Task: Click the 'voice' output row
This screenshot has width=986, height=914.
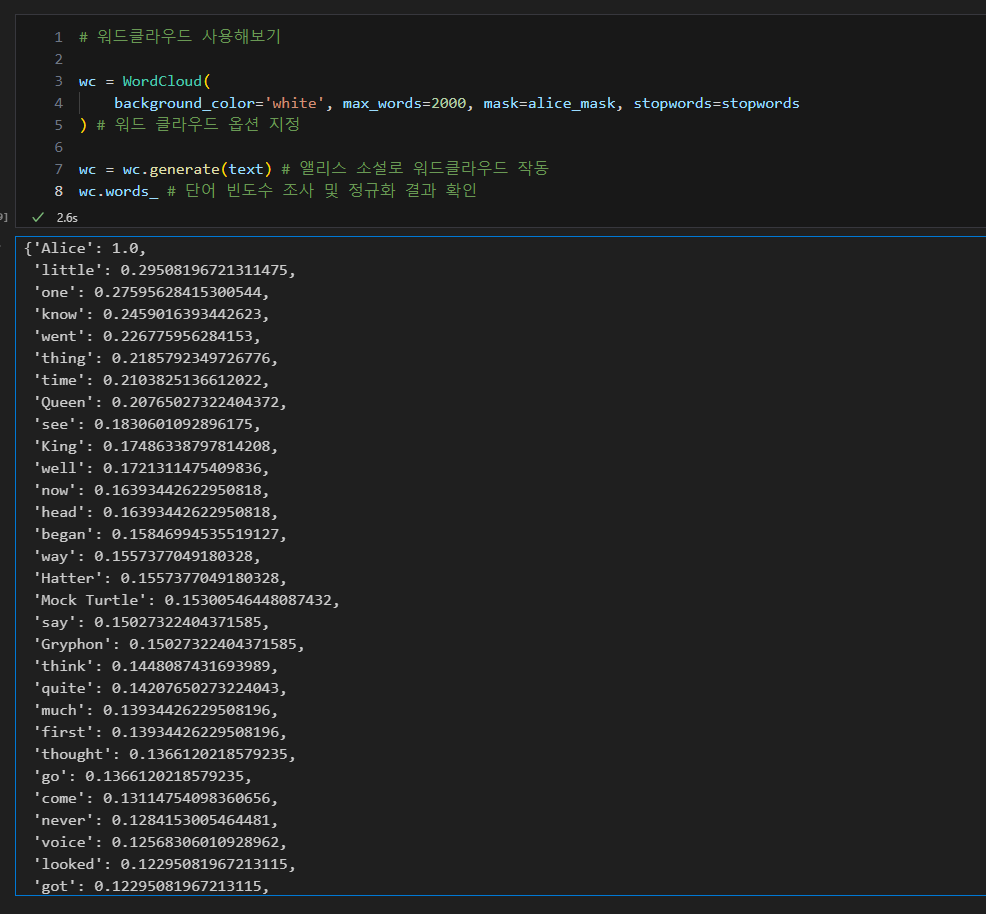Action: (x=160, y=842)
